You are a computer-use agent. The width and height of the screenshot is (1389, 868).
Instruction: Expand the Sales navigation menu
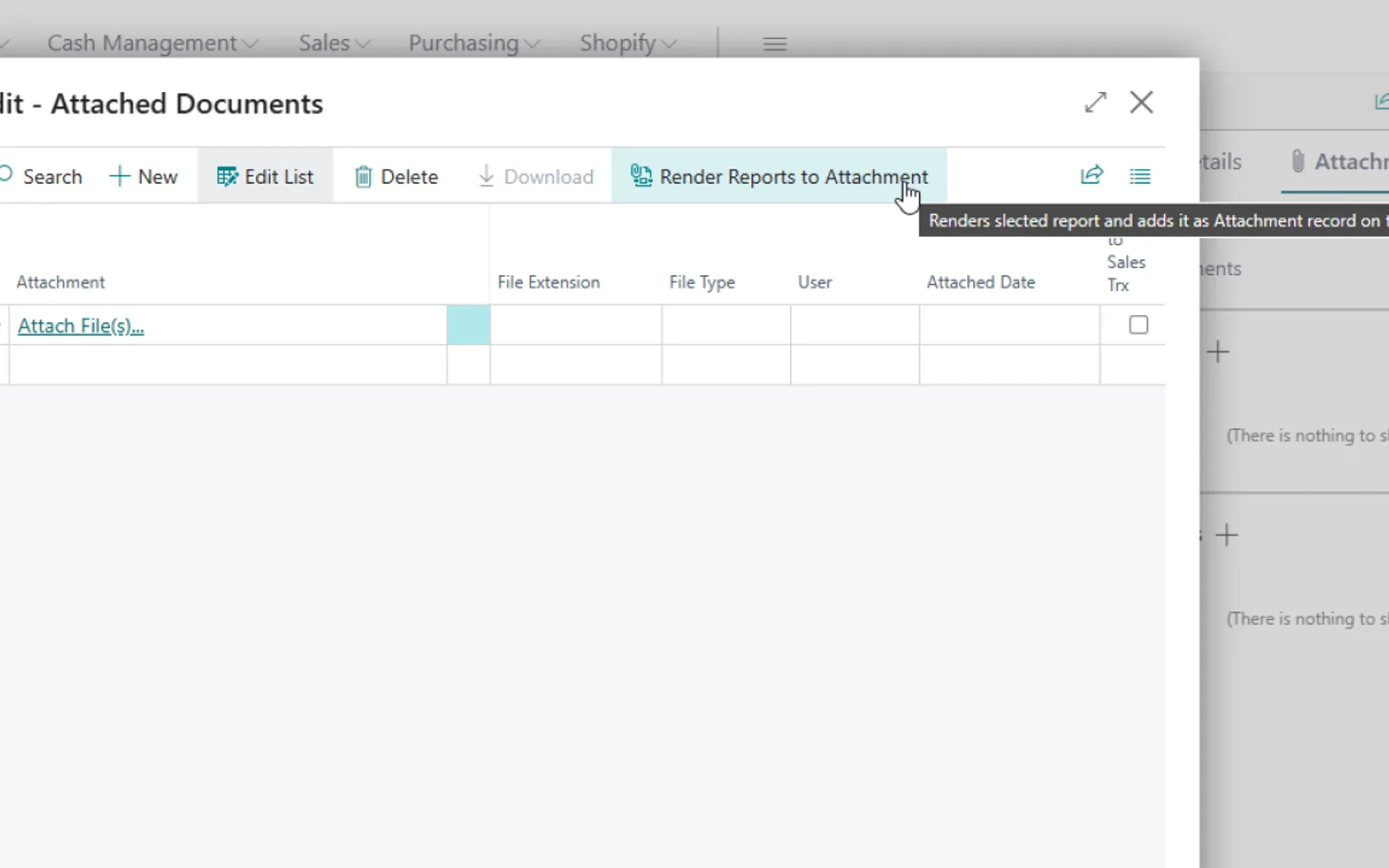click(334, 43)
